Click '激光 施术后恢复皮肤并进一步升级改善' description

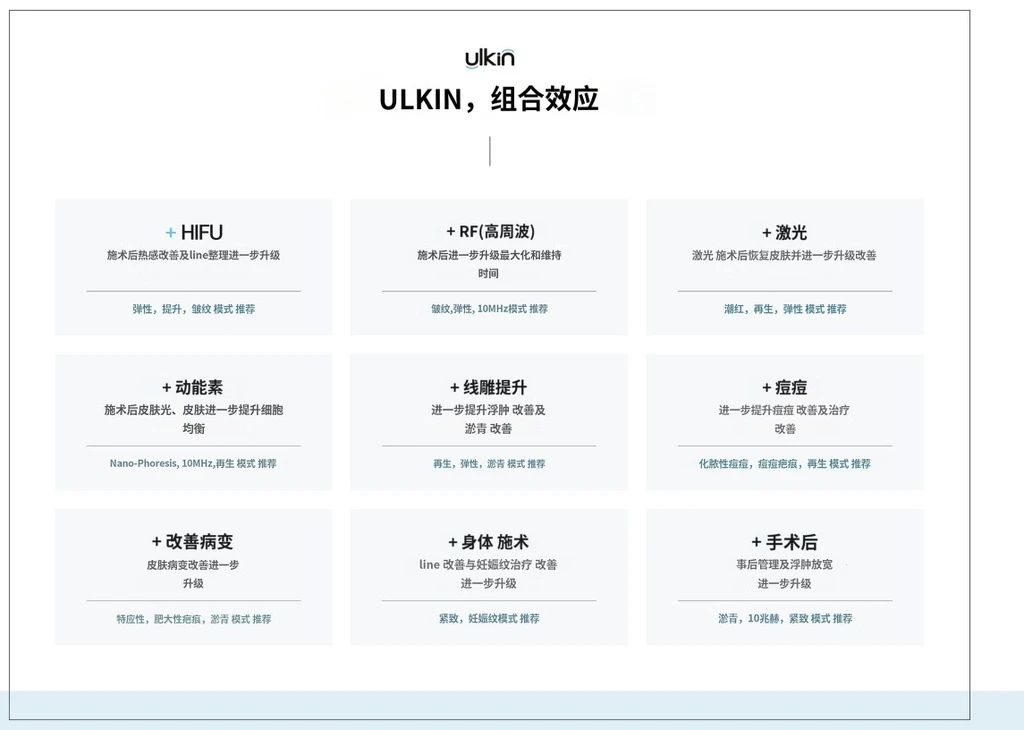coord(784,255)
